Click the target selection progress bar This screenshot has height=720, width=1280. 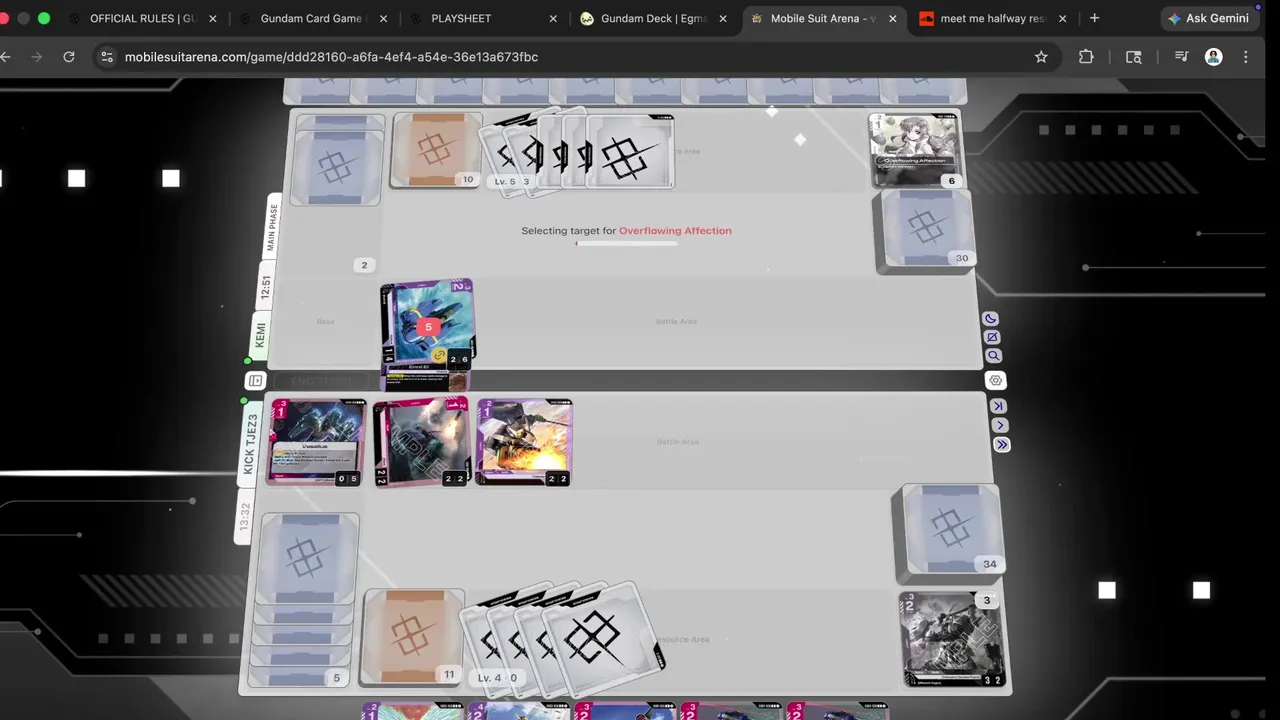click(x=626, y=243)
